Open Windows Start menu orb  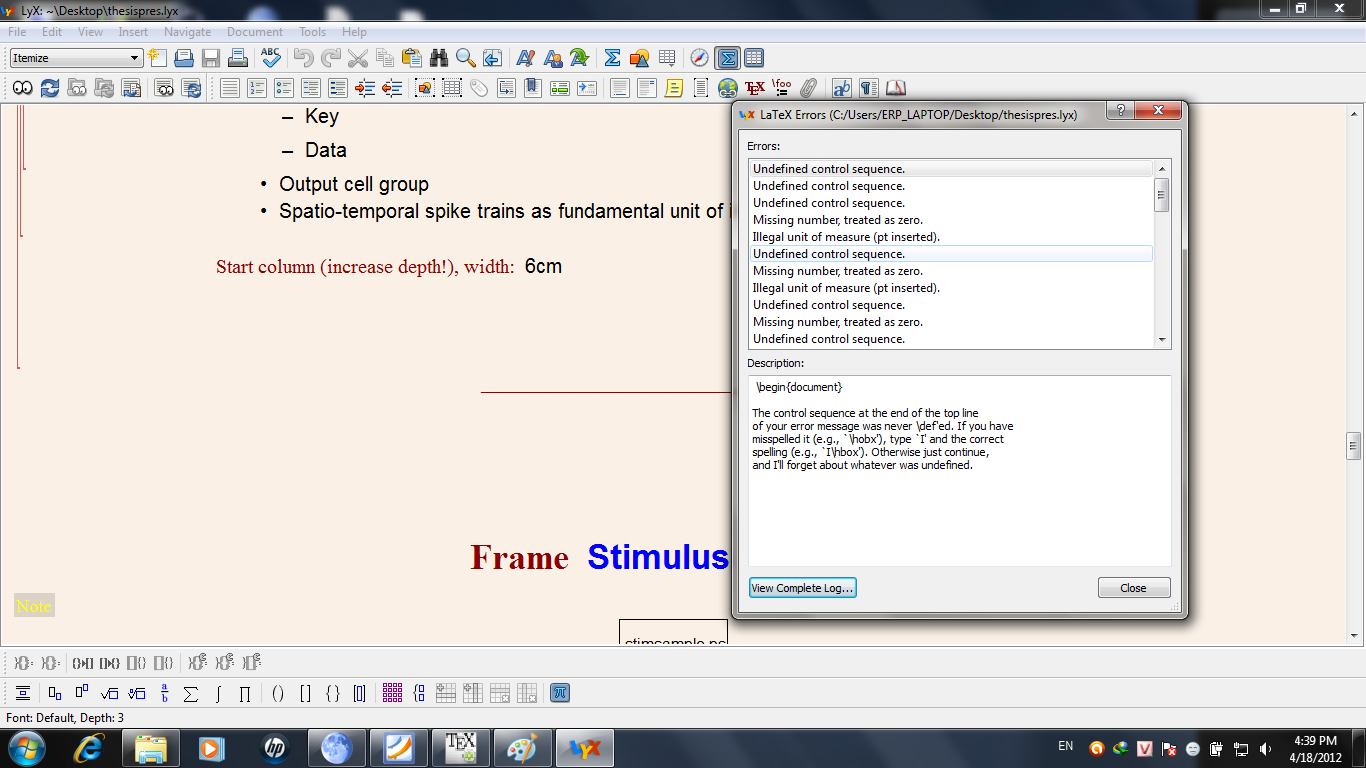pyautogui.click(x=26, y=748)
